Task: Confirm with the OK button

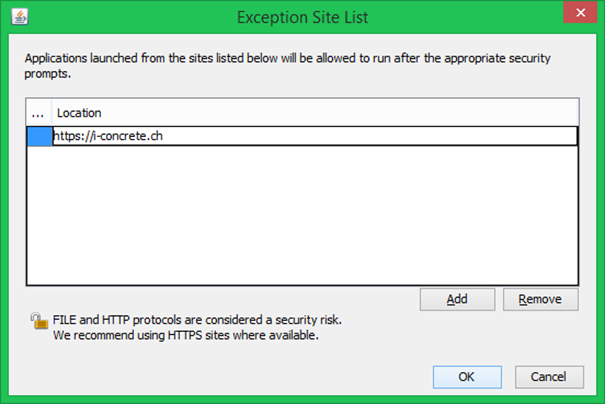Action: point(467,377)
